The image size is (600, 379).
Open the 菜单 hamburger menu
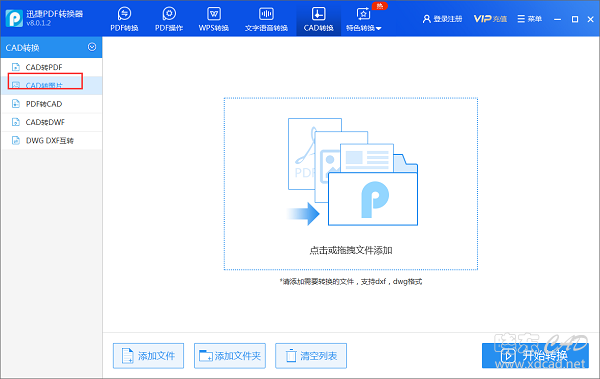(x=530, y=19)
